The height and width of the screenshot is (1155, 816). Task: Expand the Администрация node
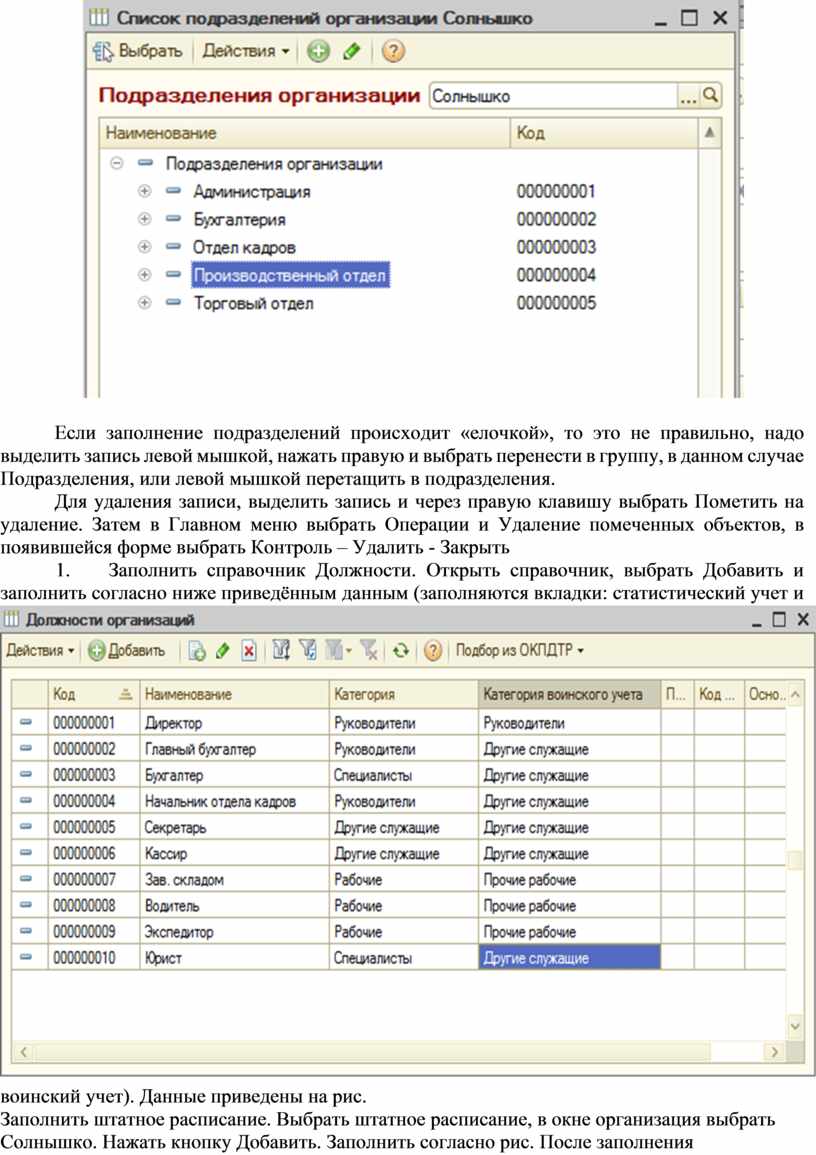(x=144, y=191)
